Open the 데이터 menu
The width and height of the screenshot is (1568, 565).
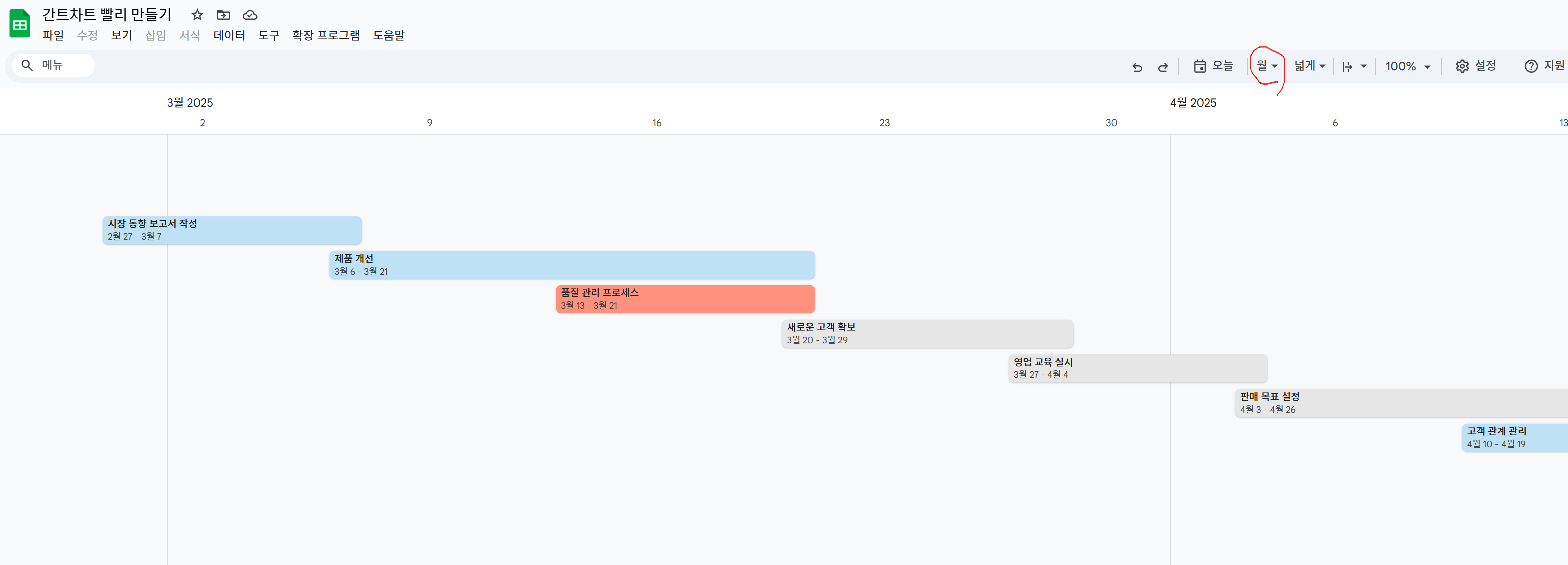[x=229, y=35]
